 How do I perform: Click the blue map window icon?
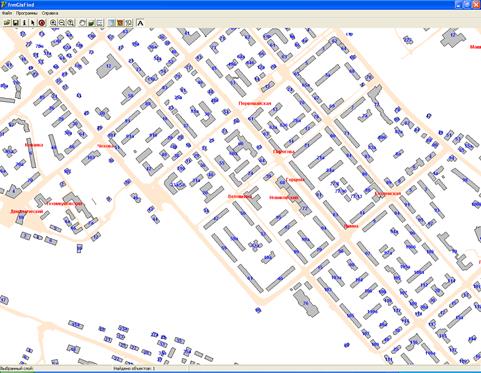point(111,23)
